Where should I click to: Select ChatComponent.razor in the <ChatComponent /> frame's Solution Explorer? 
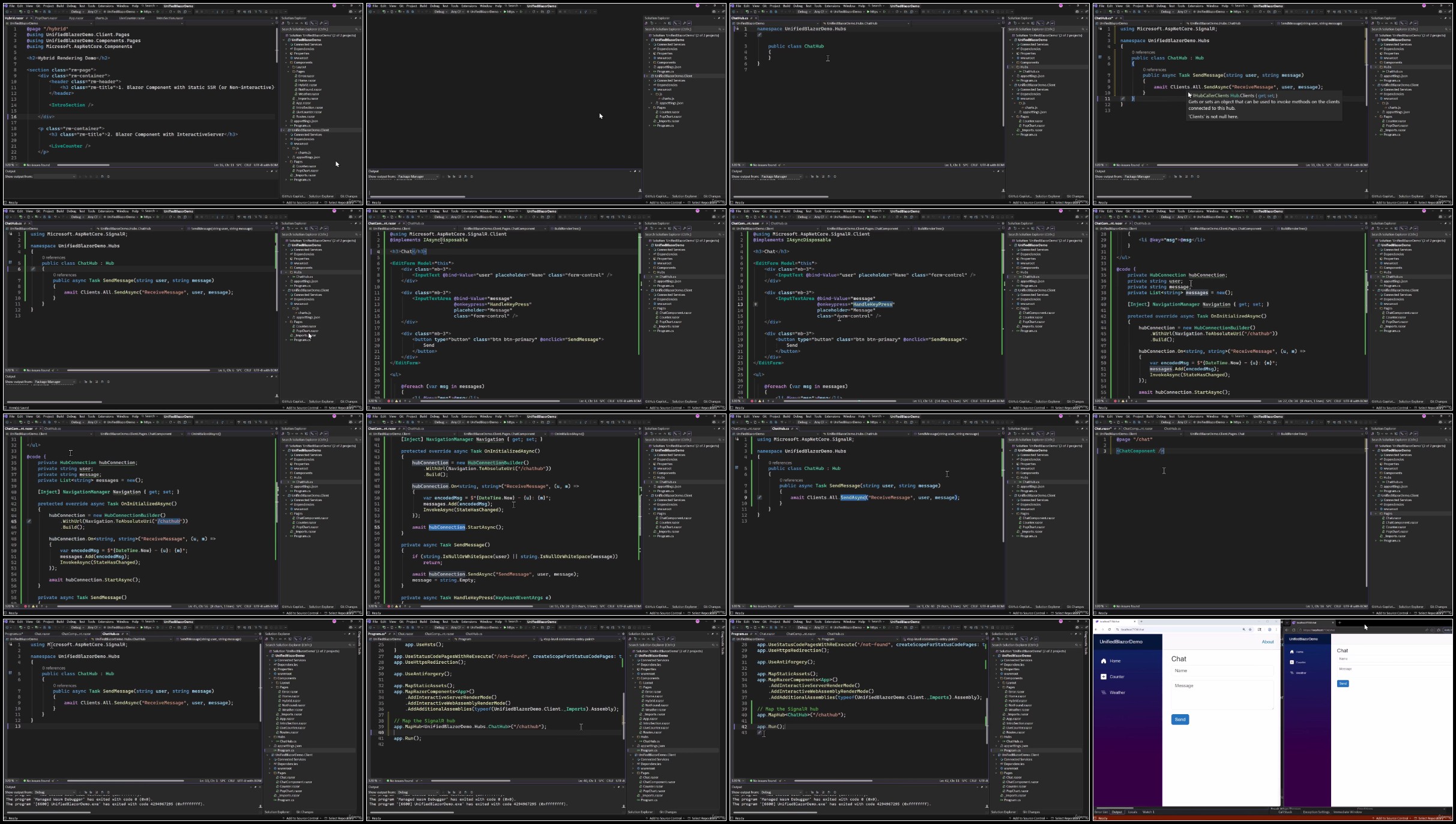[1401, 522]
